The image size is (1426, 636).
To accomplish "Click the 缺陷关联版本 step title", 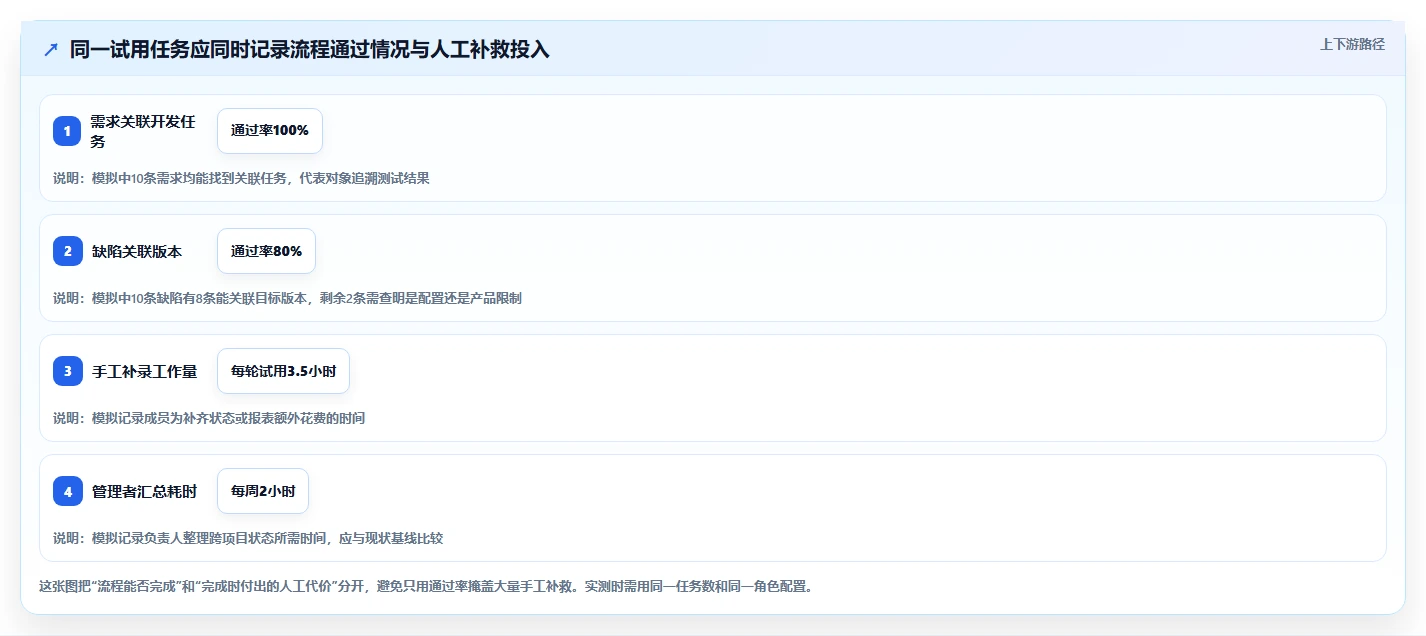I will [x=137, y=251].
